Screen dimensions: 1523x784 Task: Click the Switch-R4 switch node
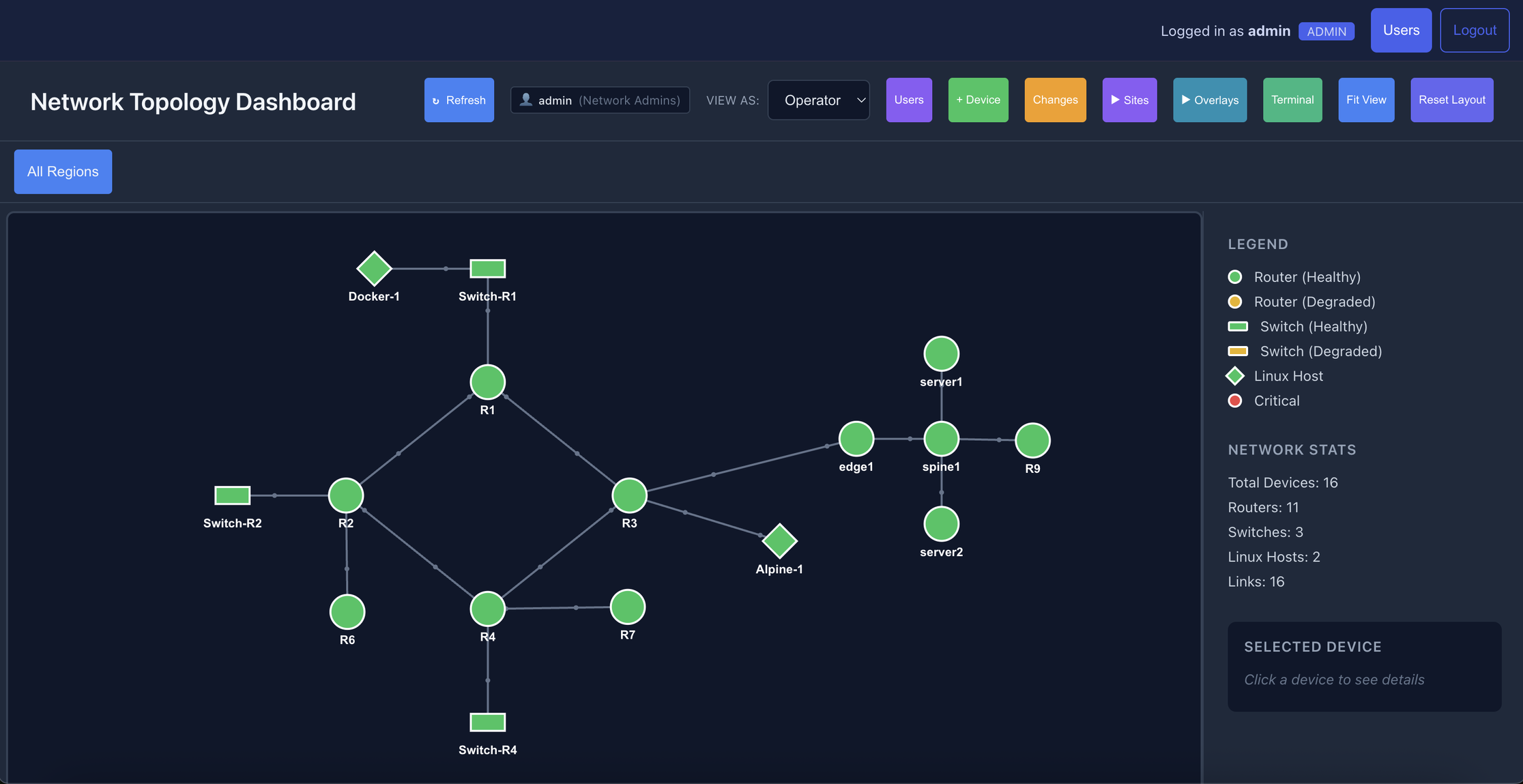pos(487,722)
